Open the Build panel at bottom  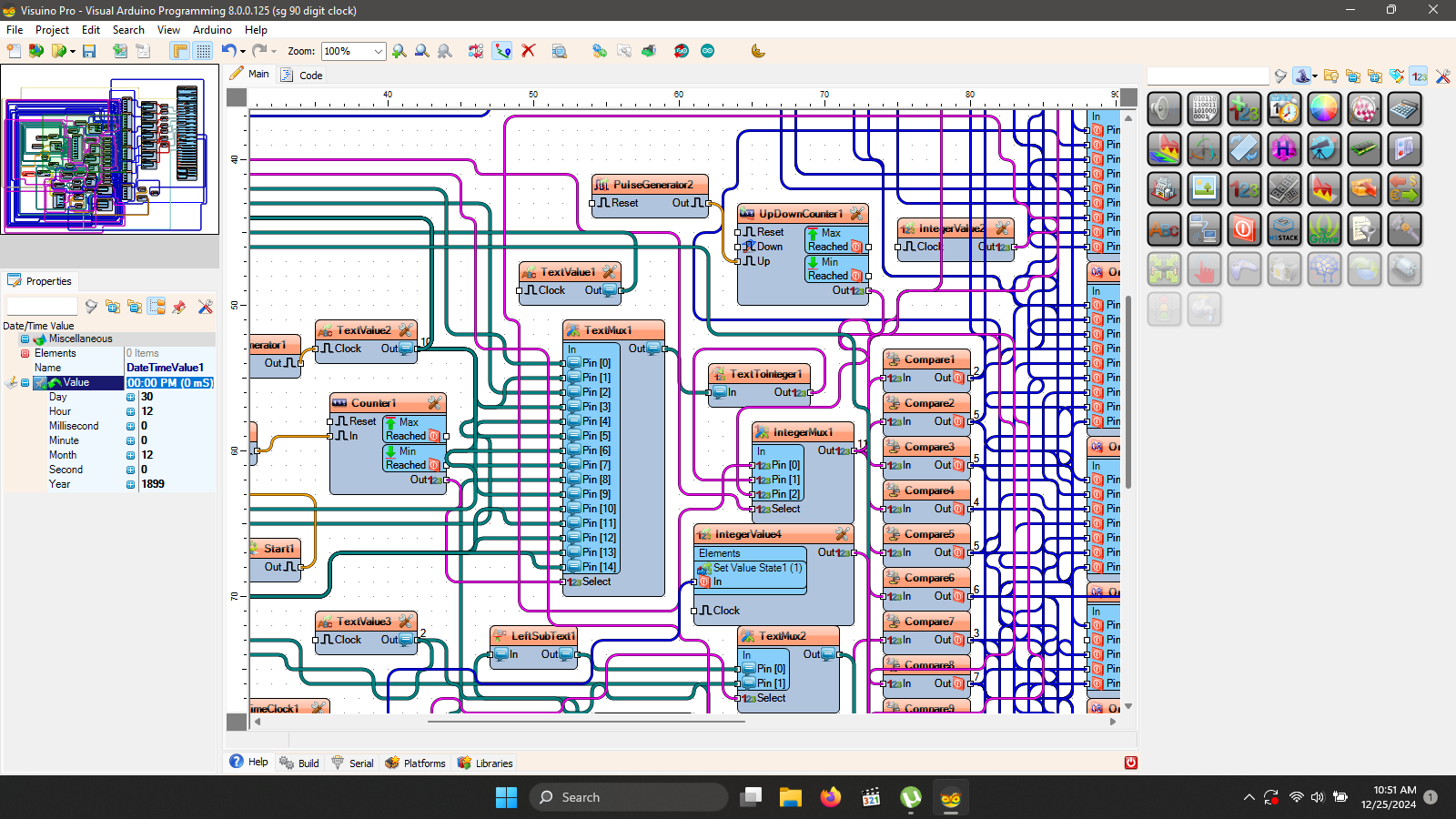tap(299, 763)
